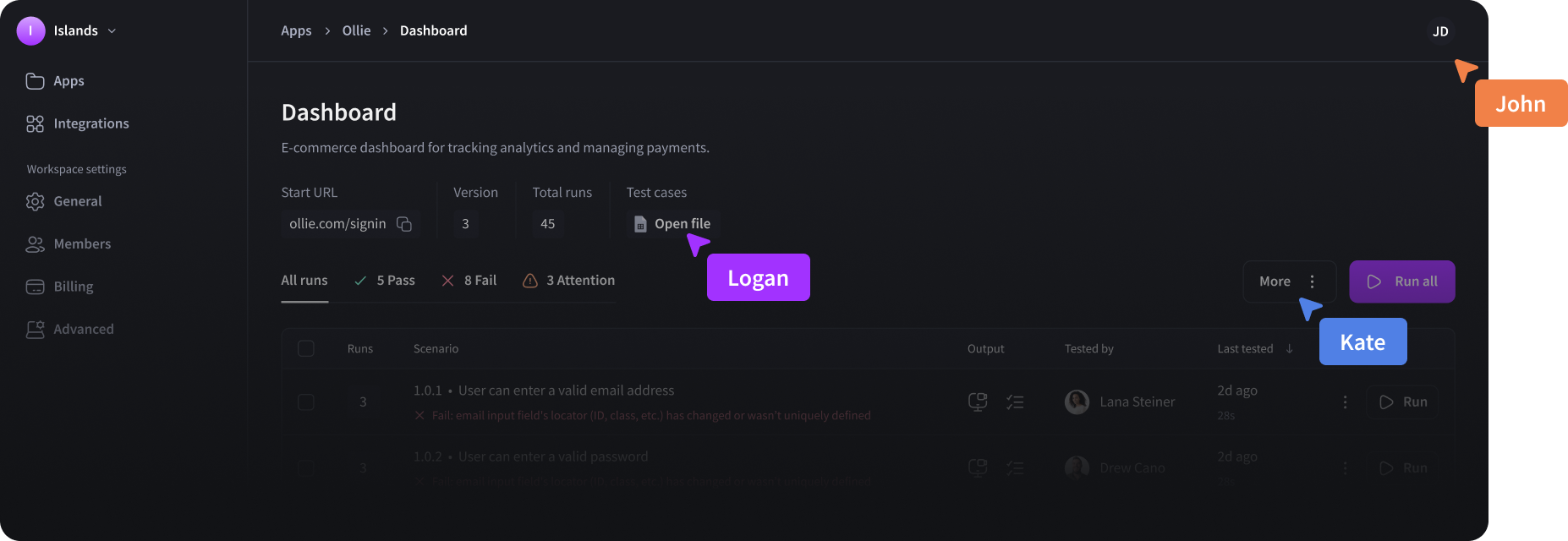The height and width of the screenshot is (541, 1568).
Task: Open the Advanced settings section
Action: 84,329
